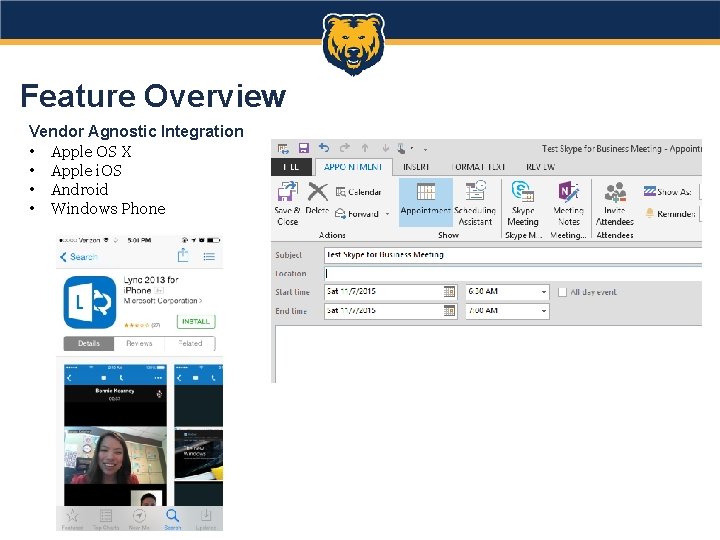Switch to the REVIEW ribbon tab
Viewport: 720px width, 540px height.
click(x=540, y=167)
